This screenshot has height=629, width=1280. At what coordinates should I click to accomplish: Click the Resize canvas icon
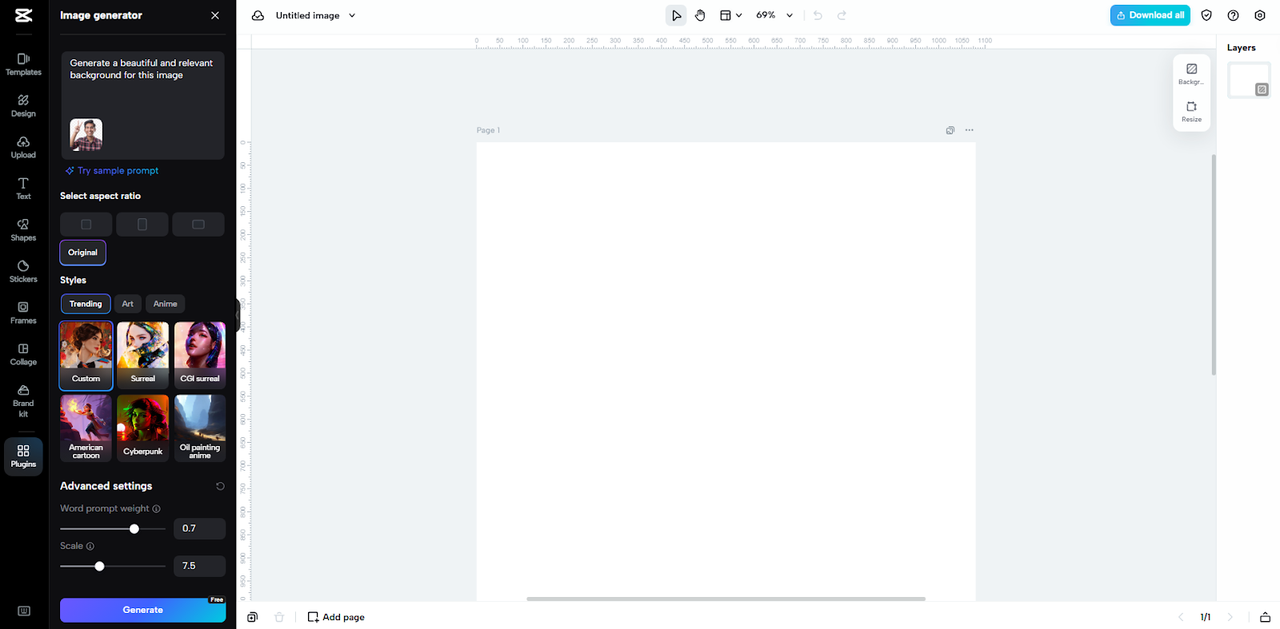tap(1191, 111)
